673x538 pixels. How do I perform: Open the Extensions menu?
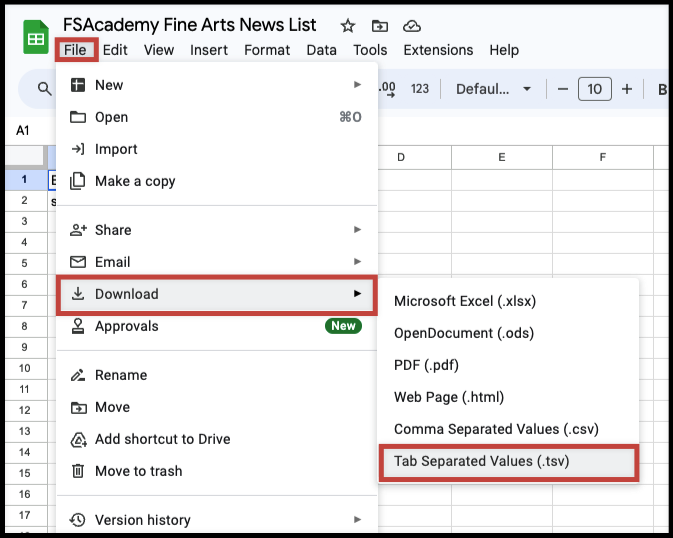(x=438, y=50)
